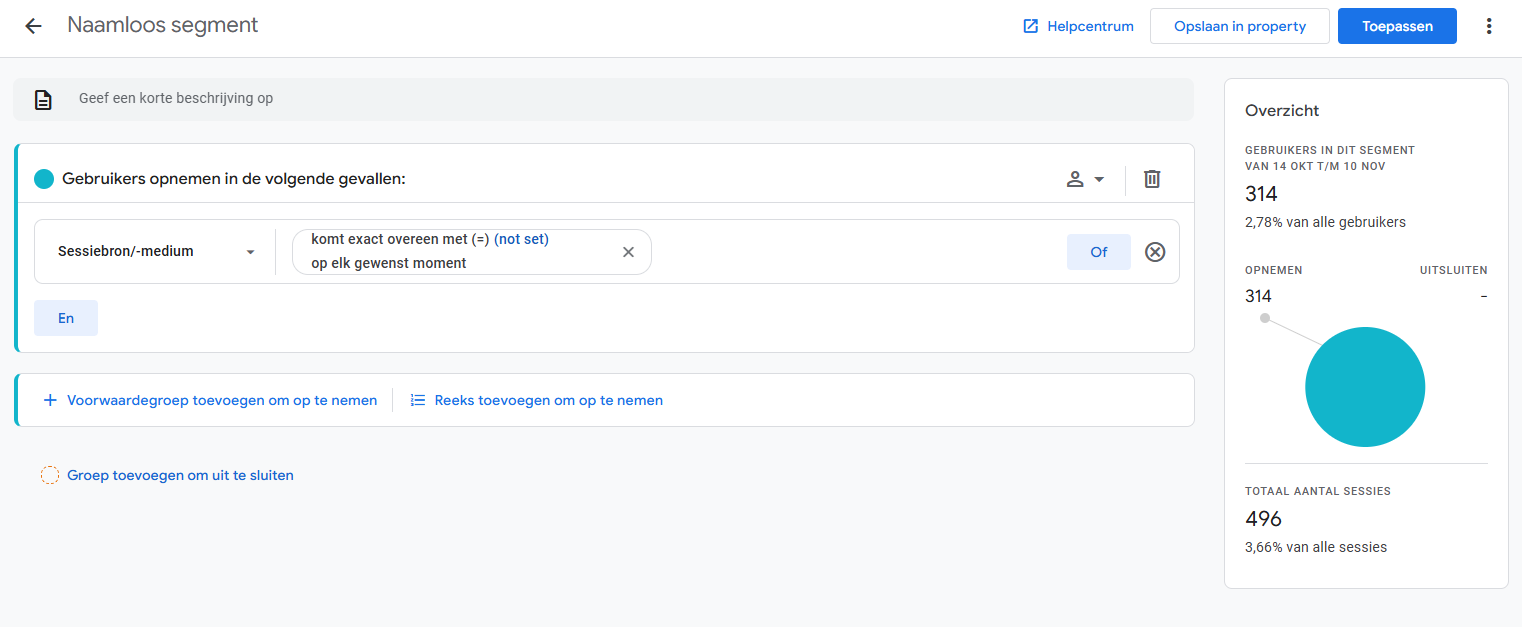Clear the '(not set)' filter chip
This screenshot has height=627, width=1522.
click(x=628, y=252)
